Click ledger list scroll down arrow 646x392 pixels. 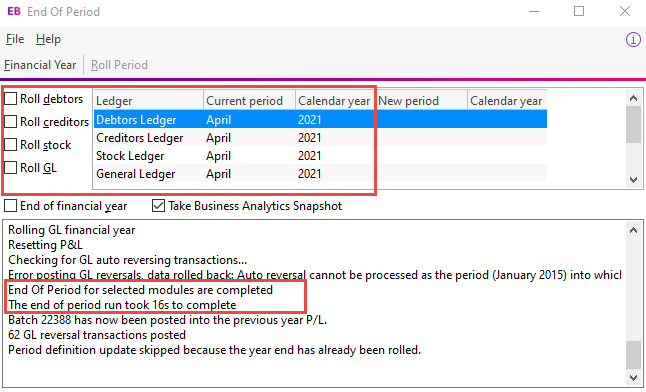[634, 180]
